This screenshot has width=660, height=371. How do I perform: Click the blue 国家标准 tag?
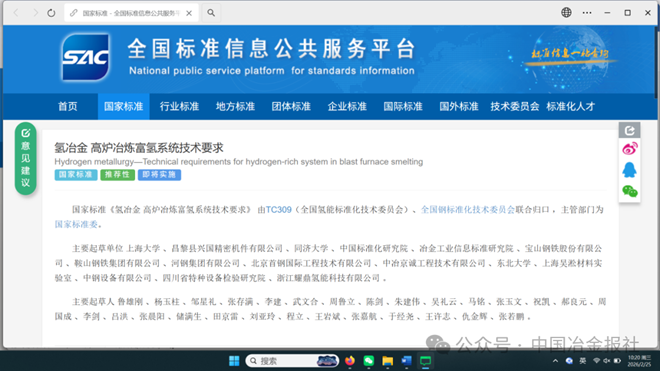pyautogui.click(x=76, y=175)
